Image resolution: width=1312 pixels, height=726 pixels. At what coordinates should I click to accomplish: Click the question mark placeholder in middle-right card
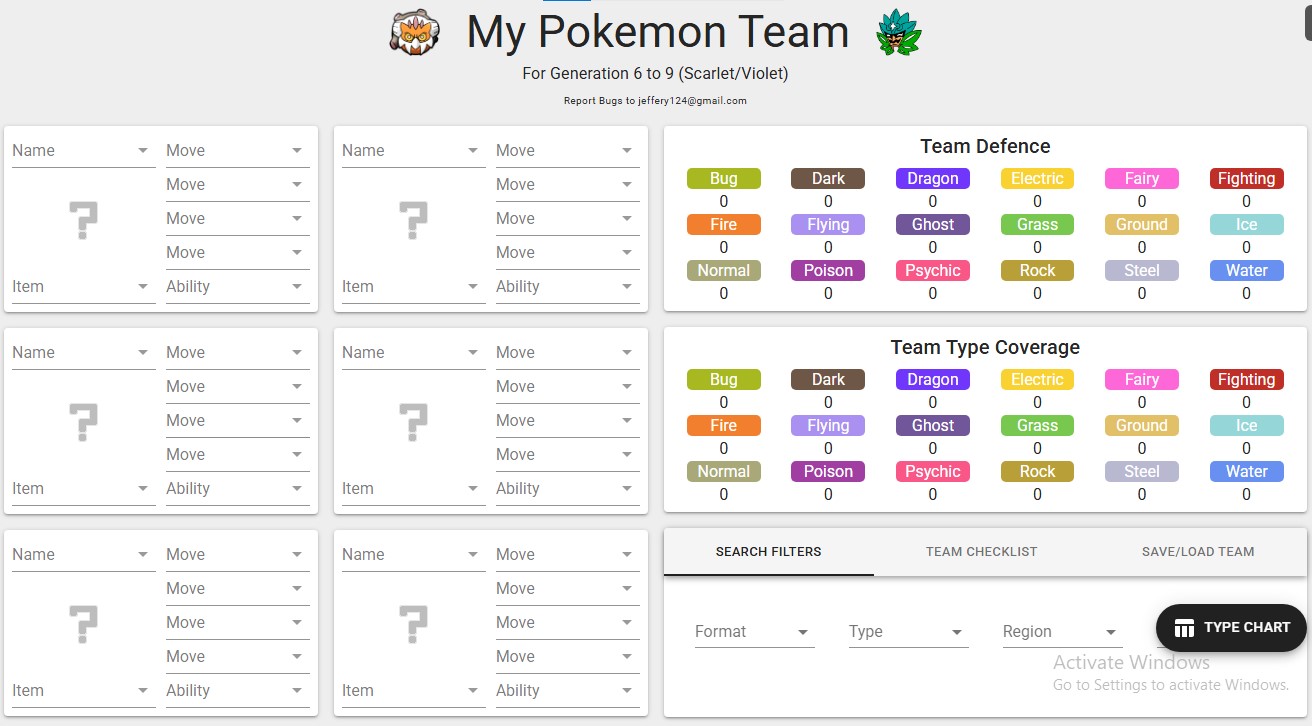(x=413, y=421)
